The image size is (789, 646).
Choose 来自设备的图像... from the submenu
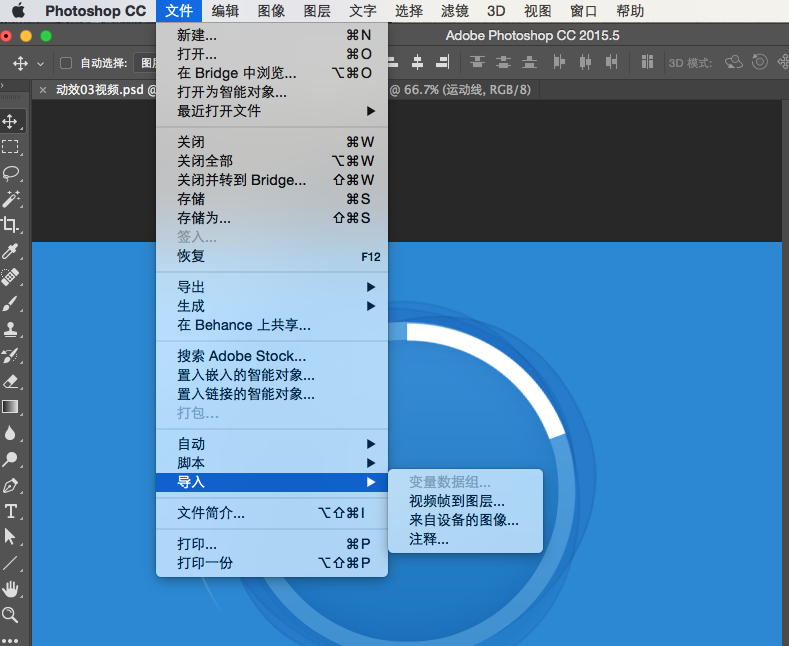(x=465, y=520)
